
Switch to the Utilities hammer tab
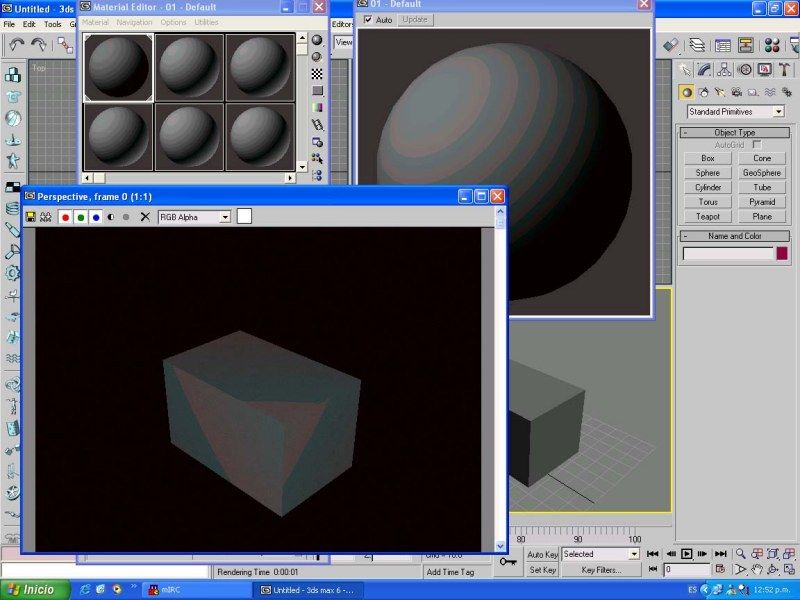(784, 69)
